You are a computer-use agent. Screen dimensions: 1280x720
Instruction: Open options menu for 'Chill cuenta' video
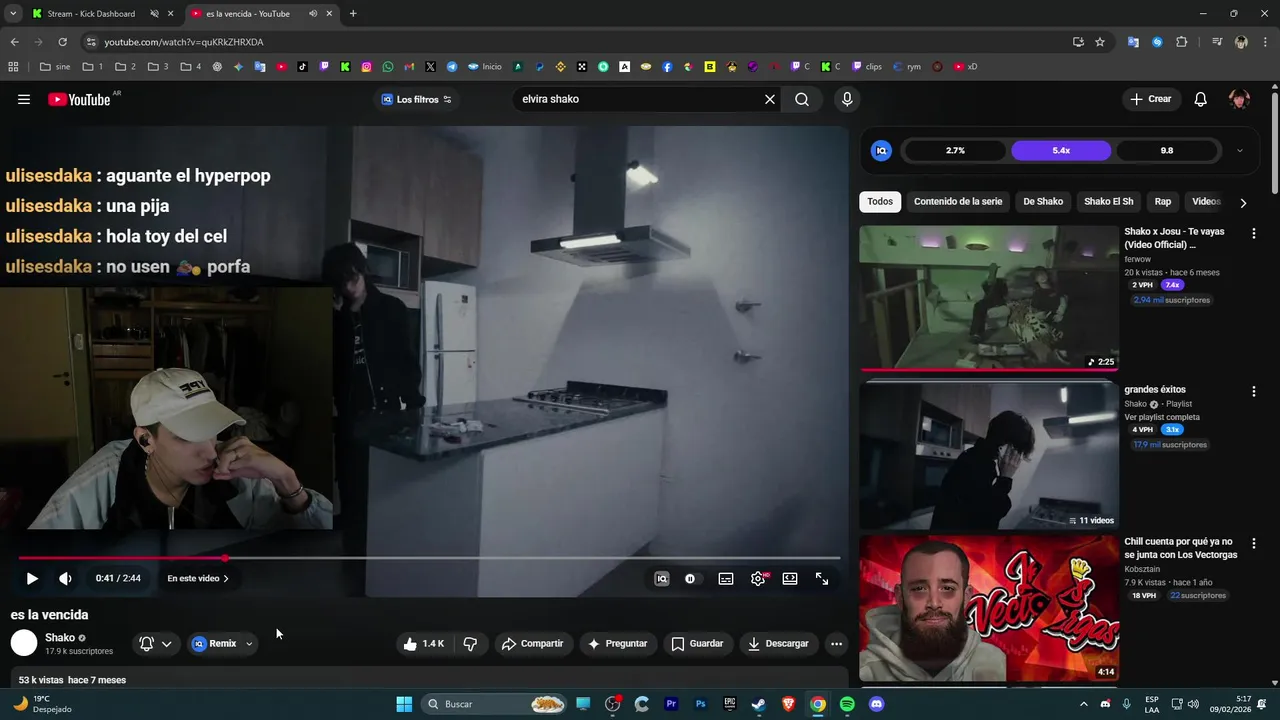click(x=1253, y=543)
